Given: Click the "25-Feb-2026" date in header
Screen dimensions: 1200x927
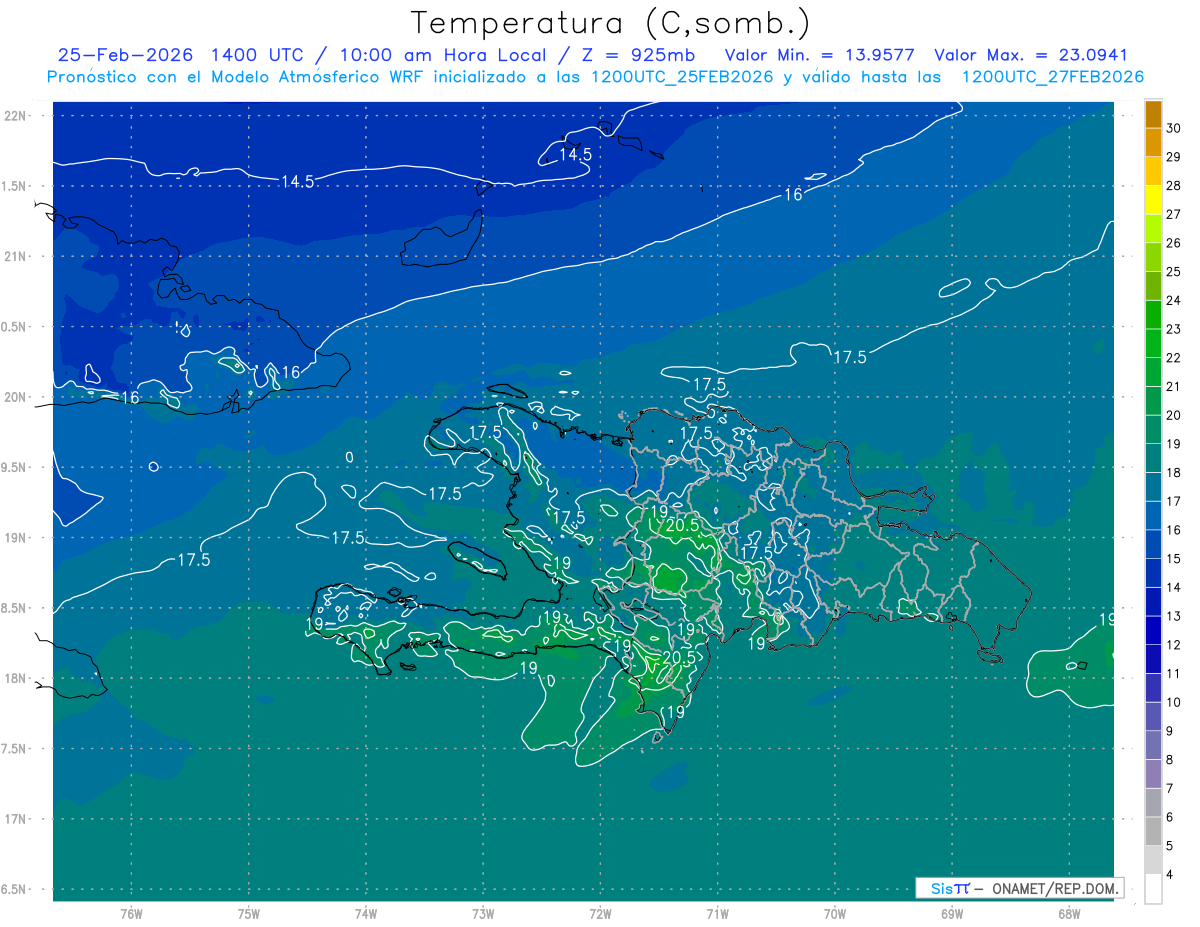Looking at the screenshot, I should point(126,56).
